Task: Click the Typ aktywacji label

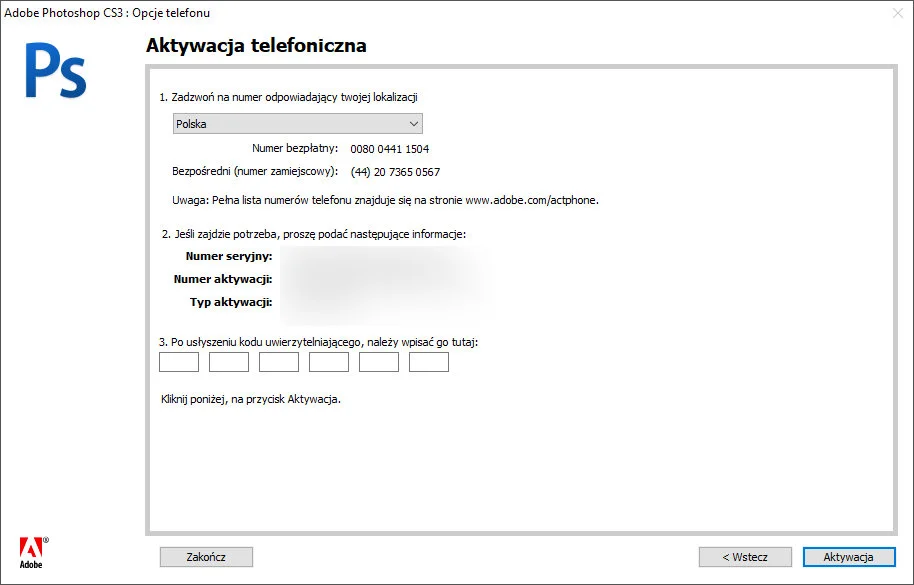Action: 231,302
